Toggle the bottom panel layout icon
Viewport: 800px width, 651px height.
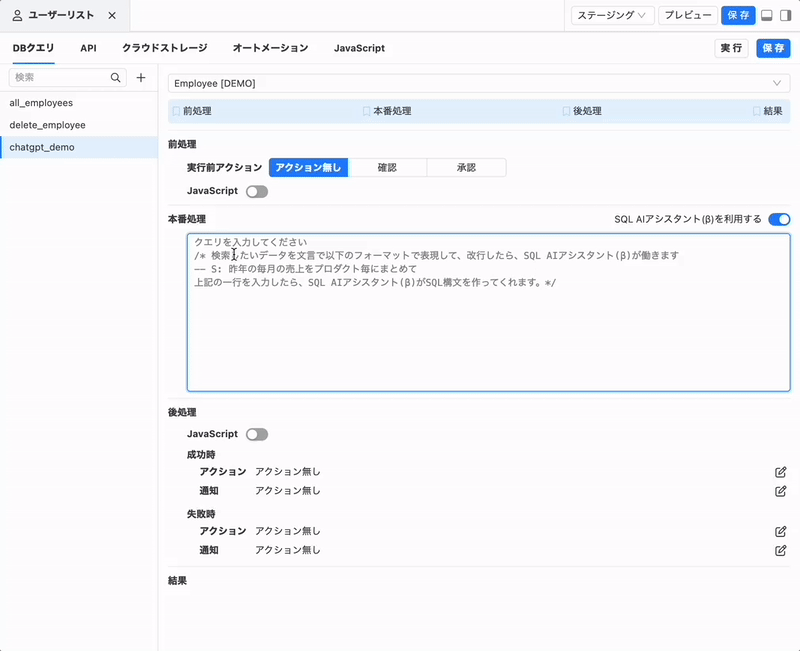point(766,15)
